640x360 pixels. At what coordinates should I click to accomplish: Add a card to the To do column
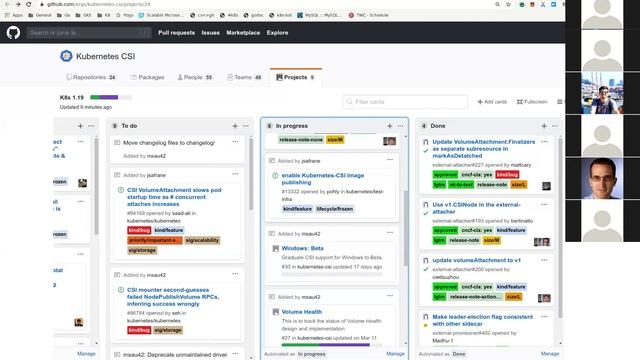click(x=235, y=126)
